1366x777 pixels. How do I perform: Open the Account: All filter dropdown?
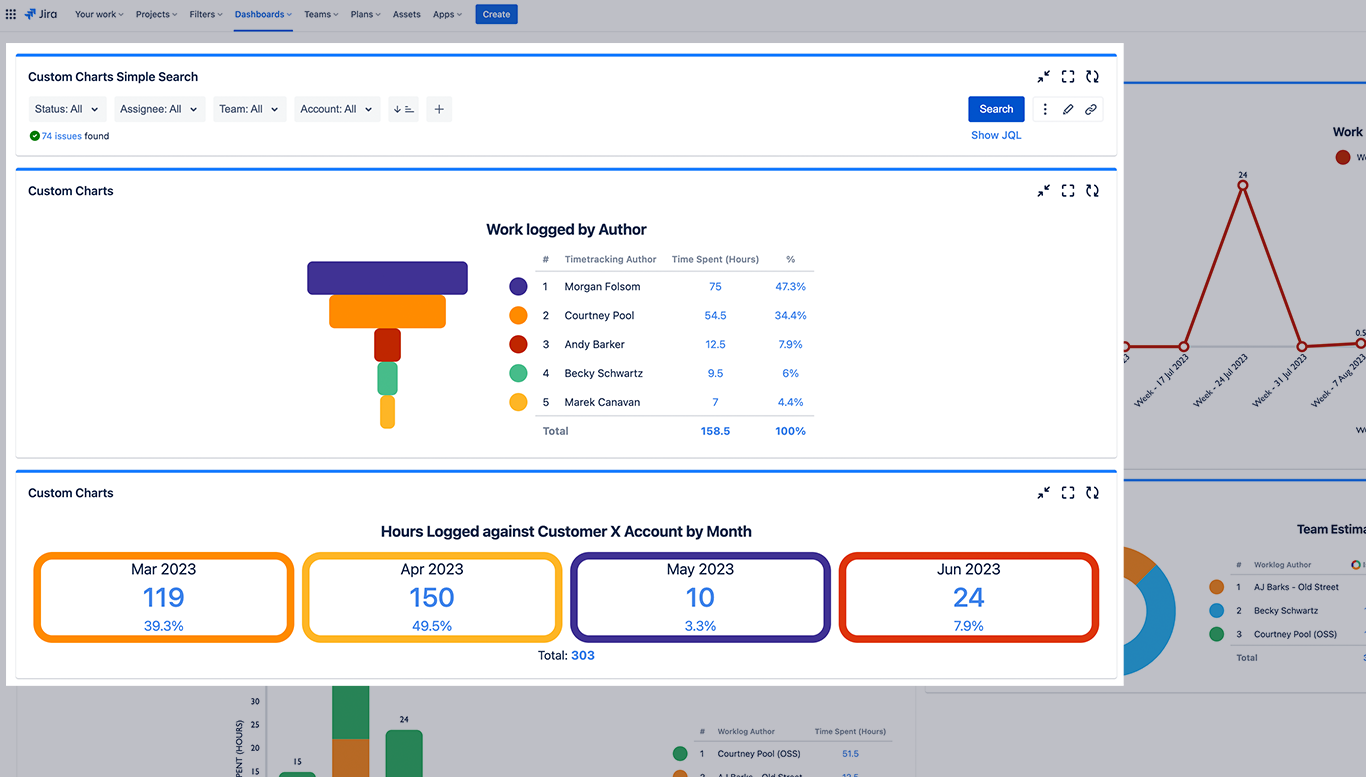point(337,109)
